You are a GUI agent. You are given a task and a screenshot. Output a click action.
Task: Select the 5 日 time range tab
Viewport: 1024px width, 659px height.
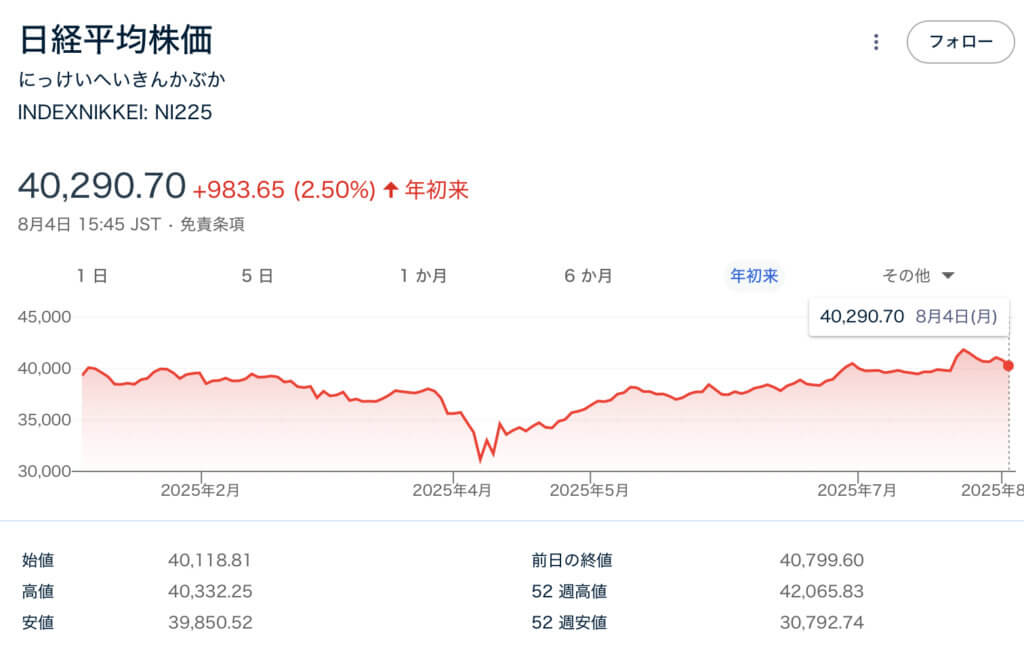tap(257, 276)
